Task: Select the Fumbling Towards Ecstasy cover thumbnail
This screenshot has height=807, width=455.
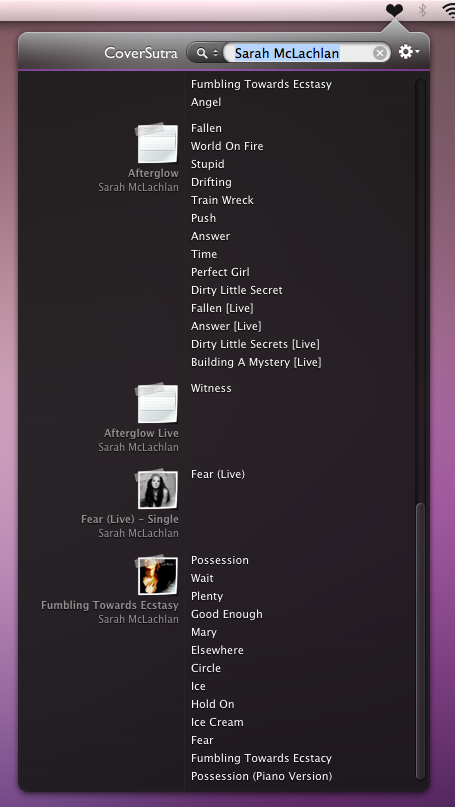Action: pyautogui.click(x=157, y=575)
